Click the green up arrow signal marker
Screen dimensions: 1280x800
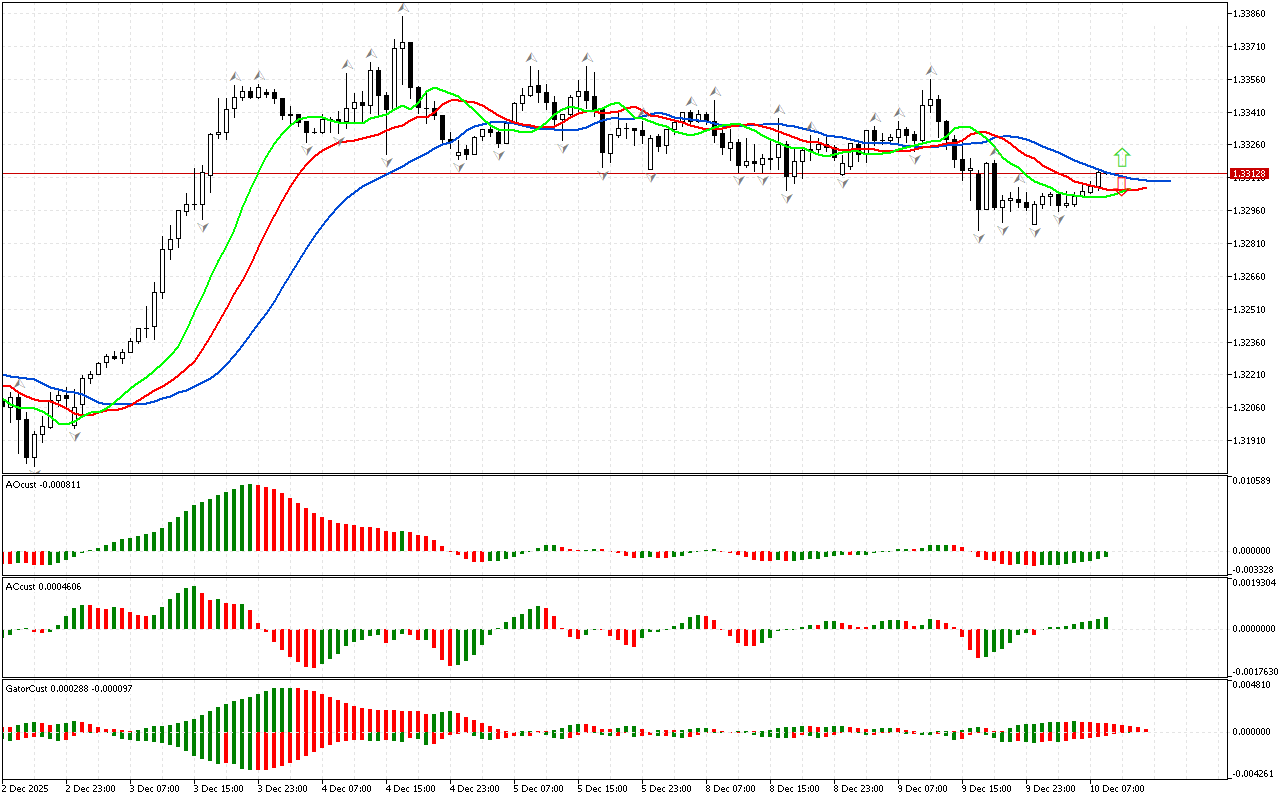tap(1122, 157)
